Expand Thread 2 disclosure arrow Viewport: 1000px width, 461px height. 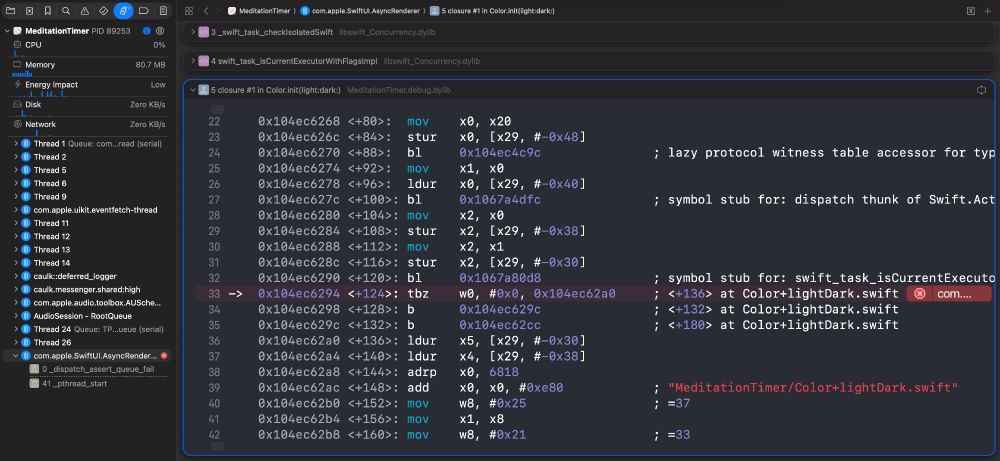[x=16, y=157]
